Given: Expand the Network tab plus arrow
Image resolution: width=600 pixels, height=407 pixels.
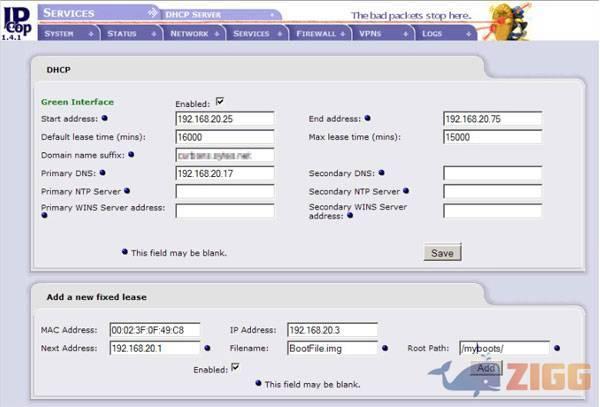Looking at the screenshot, I should [217, 34].
